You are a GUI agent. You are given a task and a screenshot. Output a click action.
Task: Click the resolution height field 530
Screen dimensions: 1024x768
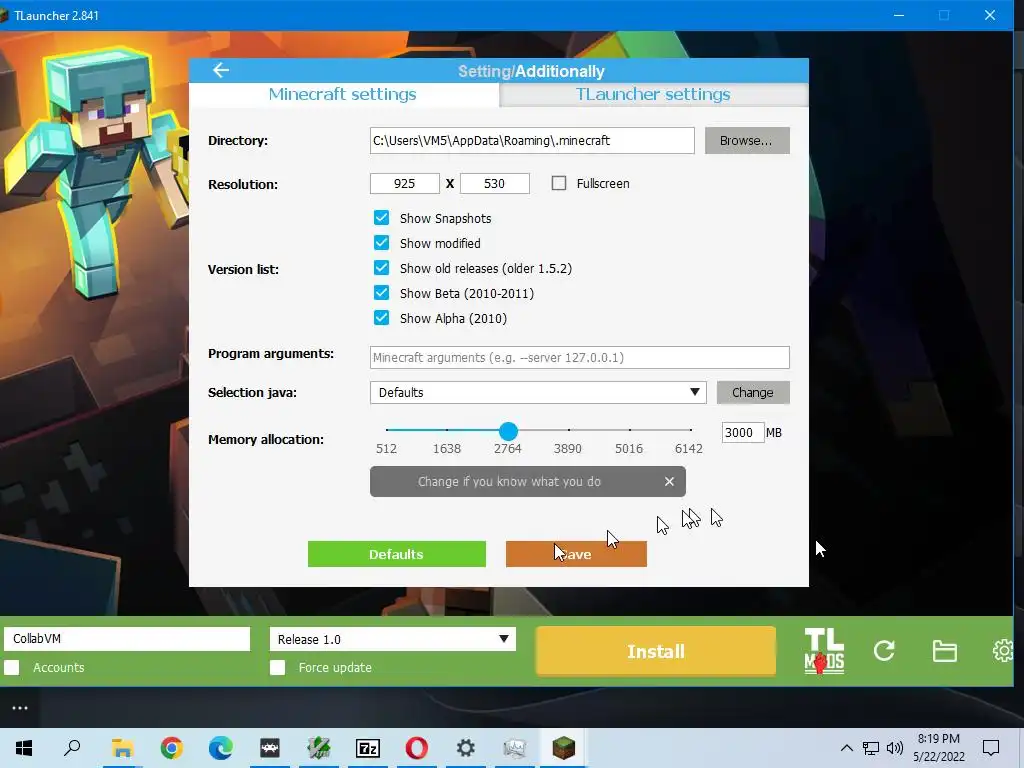(x=494, y=184)
